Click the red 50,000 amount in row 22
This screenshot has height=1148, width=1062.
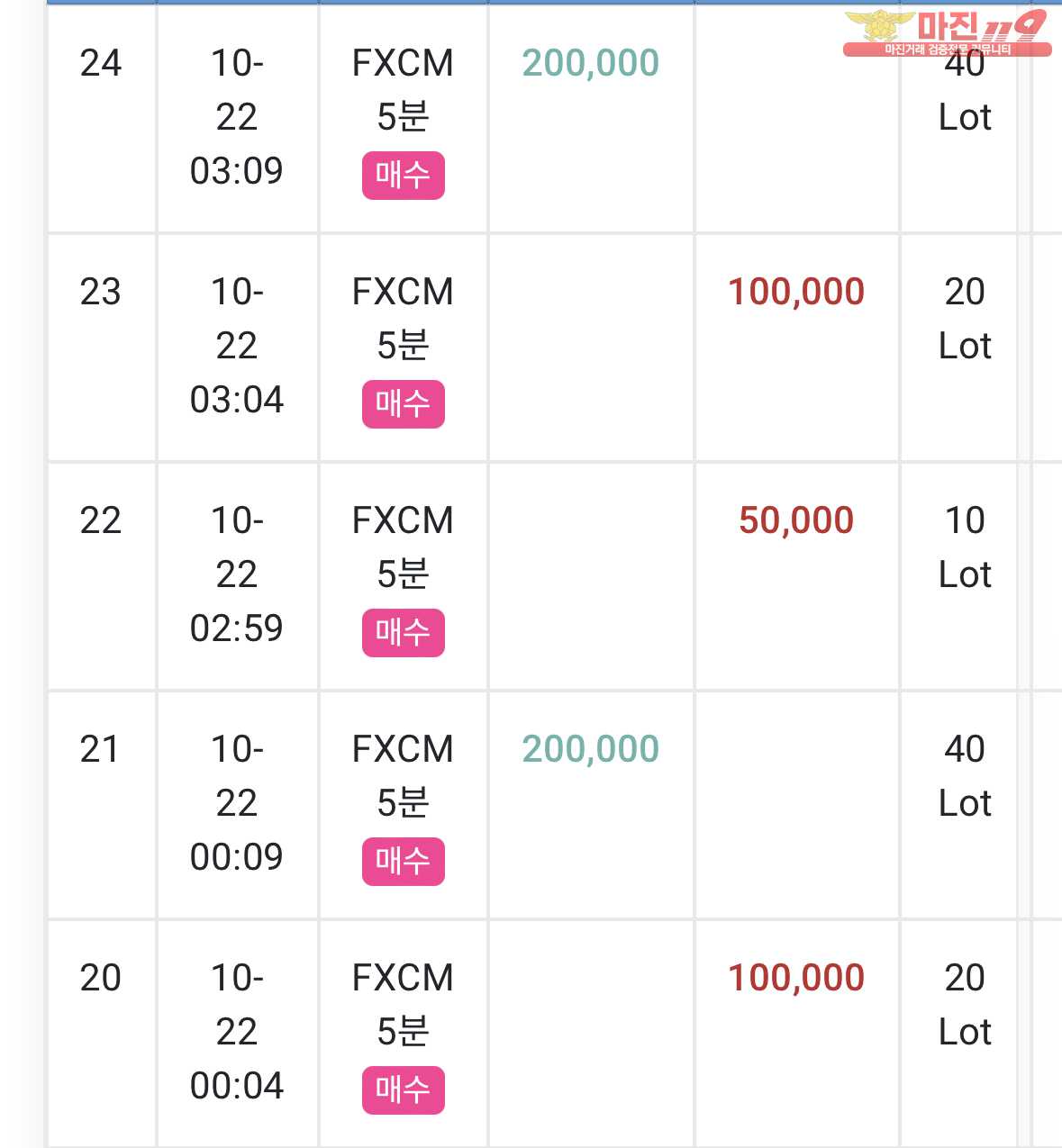pos(796,520)
